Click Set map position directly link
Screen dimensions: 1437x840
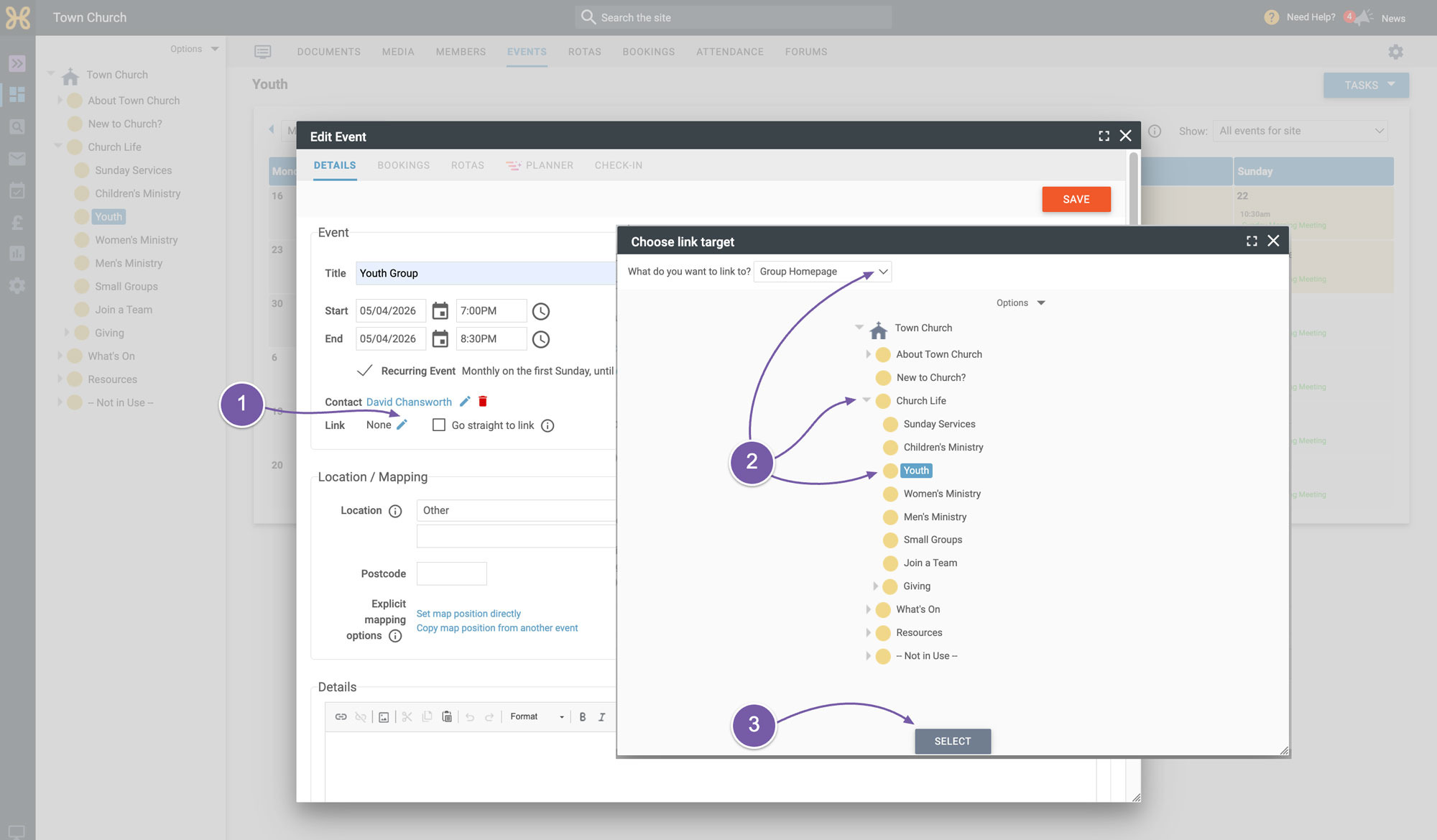point(468,614)
